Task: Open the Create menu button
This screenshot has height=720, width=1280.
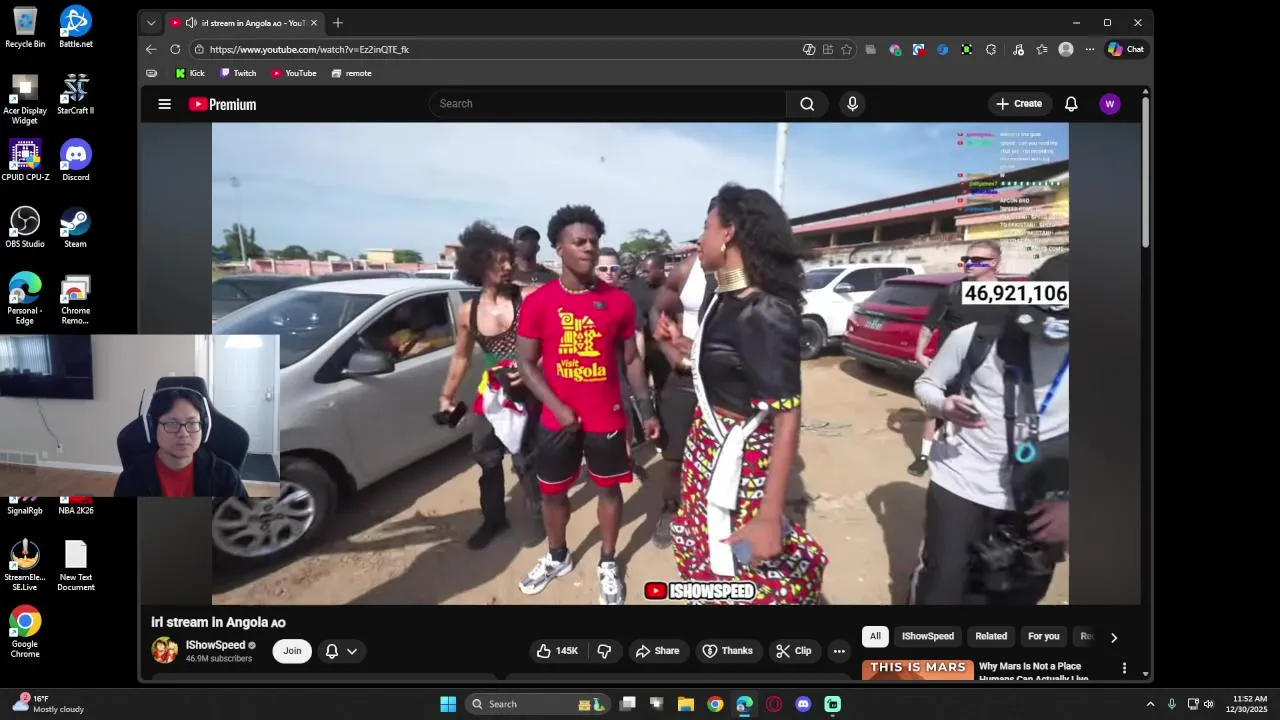Action: click(1019, 104)
